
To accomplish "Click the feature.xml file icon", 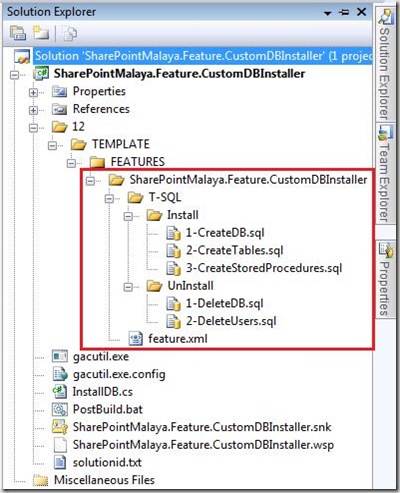I will (136, 339).
